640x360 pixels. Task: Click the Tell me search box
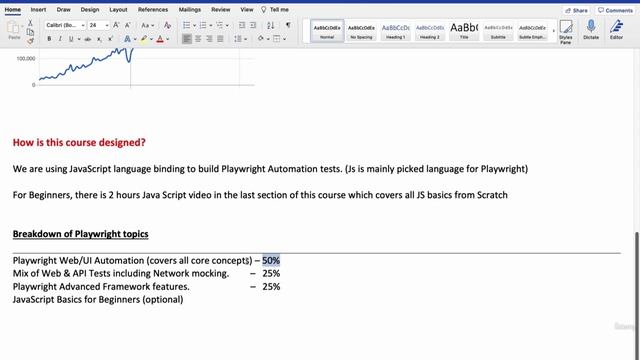275,9
